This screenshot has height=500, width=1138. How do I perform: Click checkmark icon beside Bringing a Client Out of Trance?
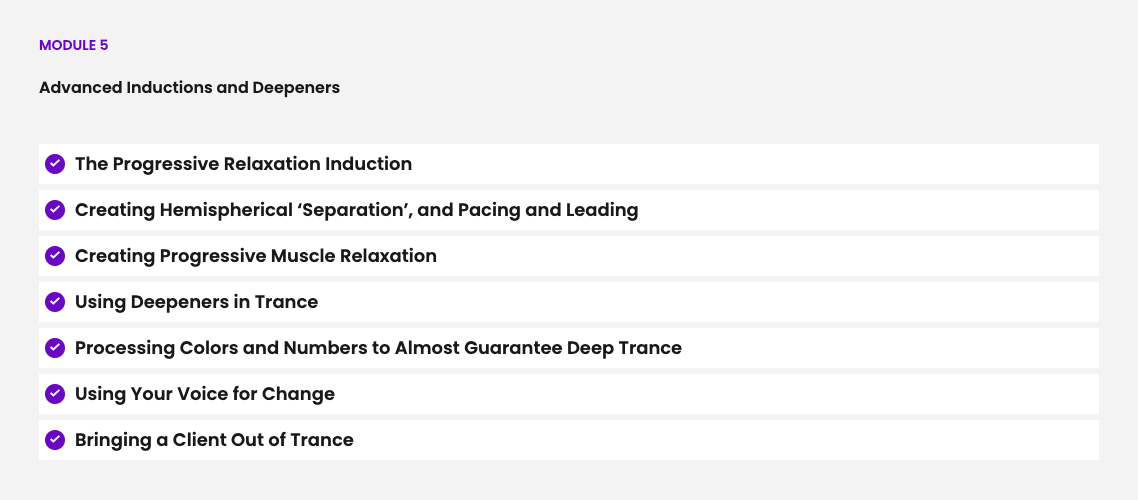tap(55, 440)
